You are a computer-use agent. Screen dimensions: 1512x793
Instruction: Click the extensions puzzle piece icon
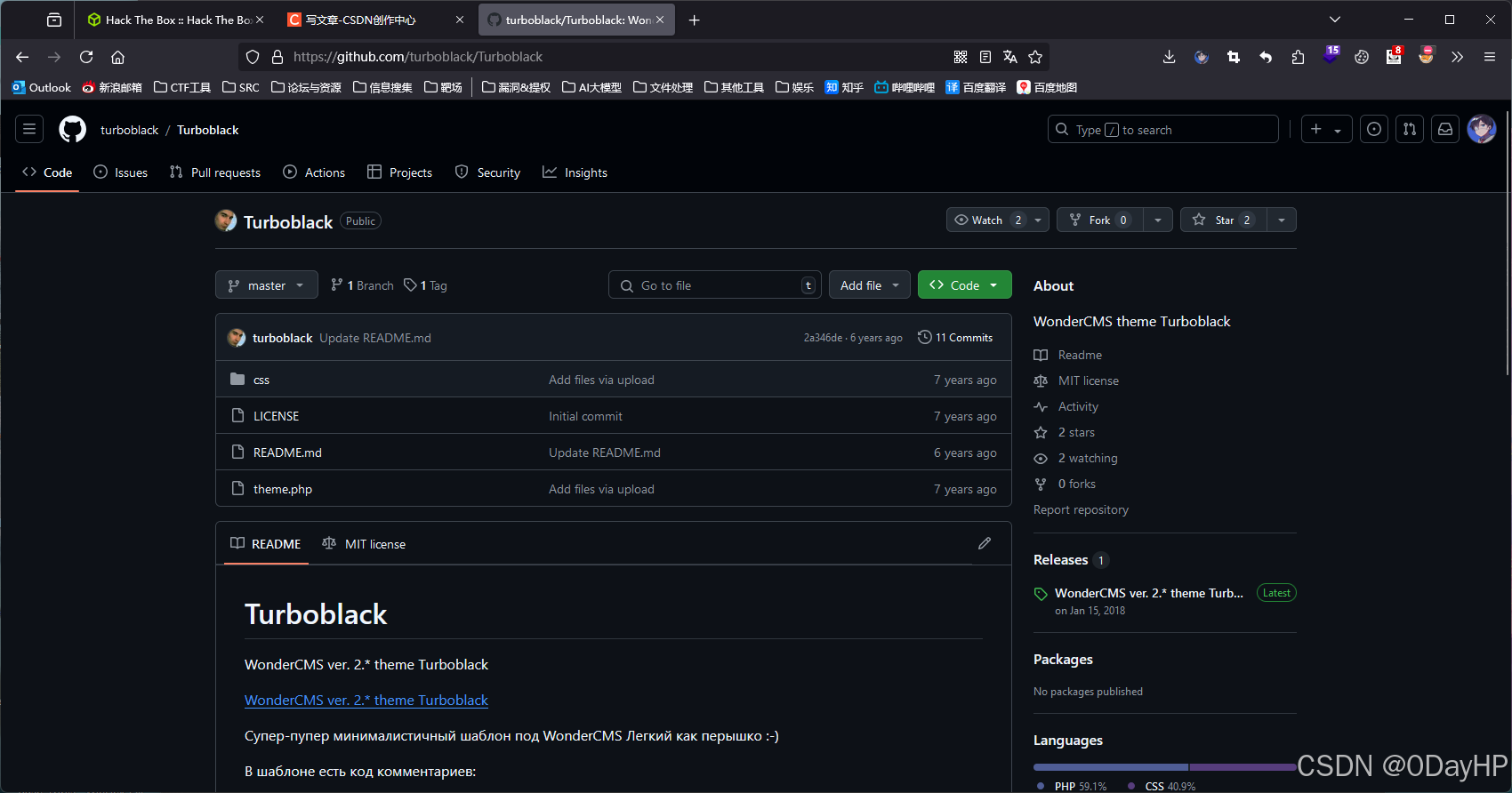coord(1298,57)
